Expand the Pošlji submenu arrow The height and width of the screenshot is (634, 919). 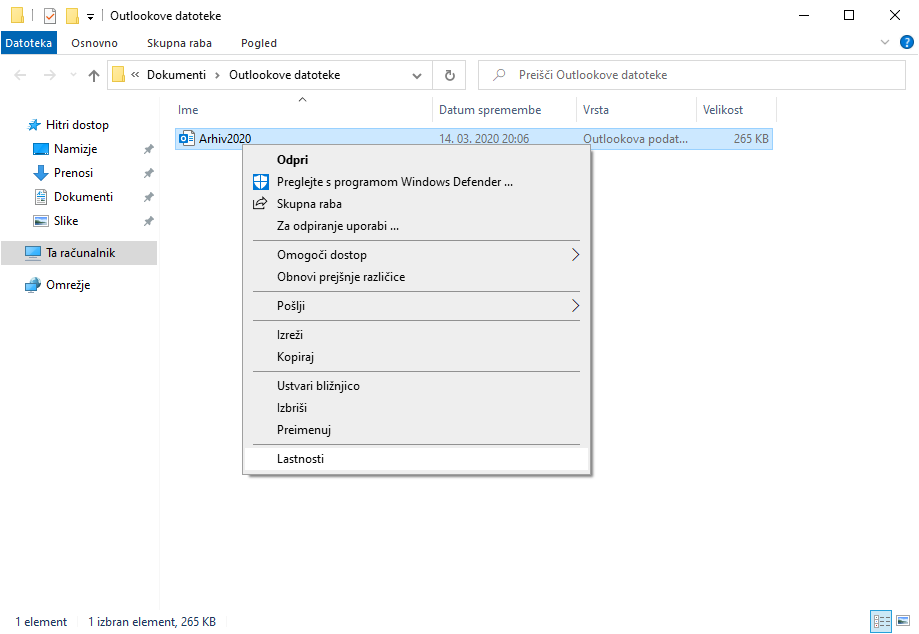click(575, 306)
